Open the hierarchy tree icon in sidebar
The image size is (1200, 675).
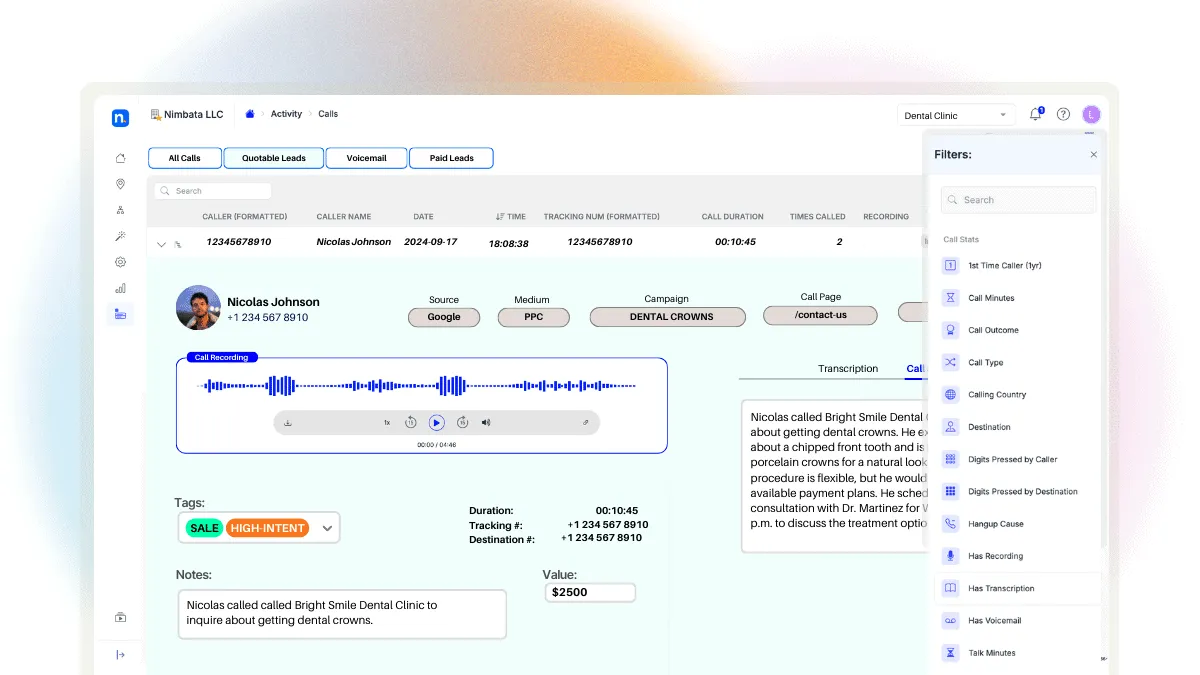(120, 210)
